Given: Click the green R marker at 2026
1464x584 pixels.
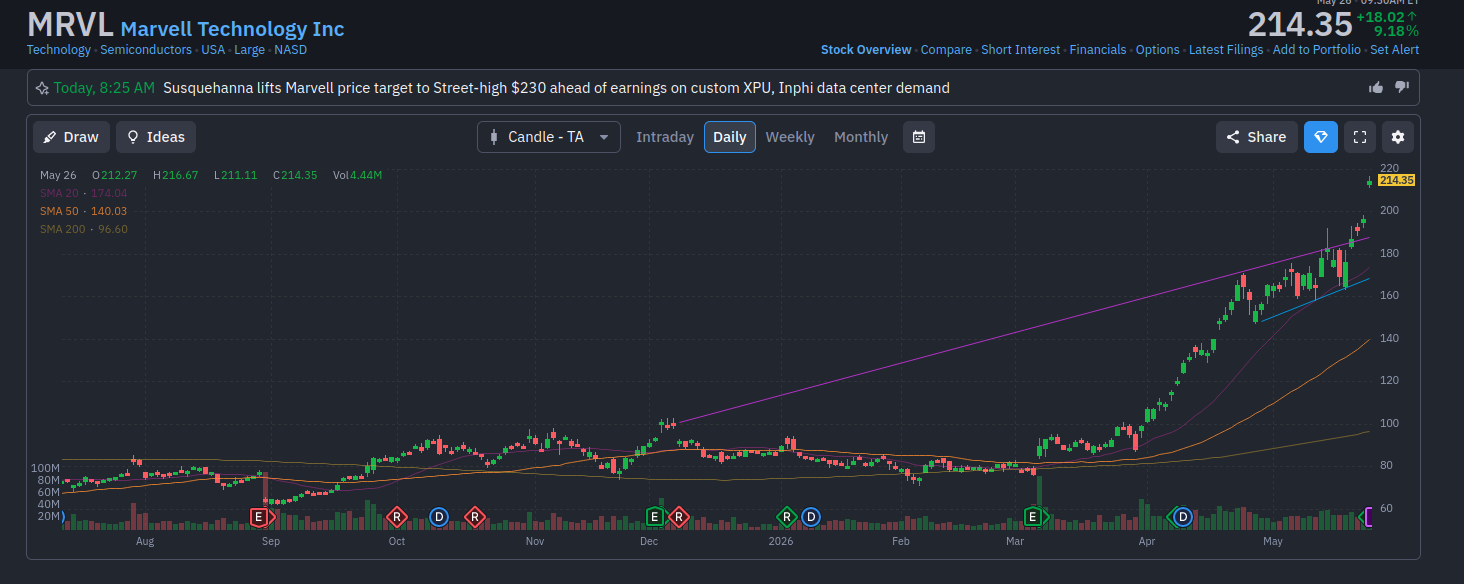Looking at the screenshot, I should [x=787, y=517].
